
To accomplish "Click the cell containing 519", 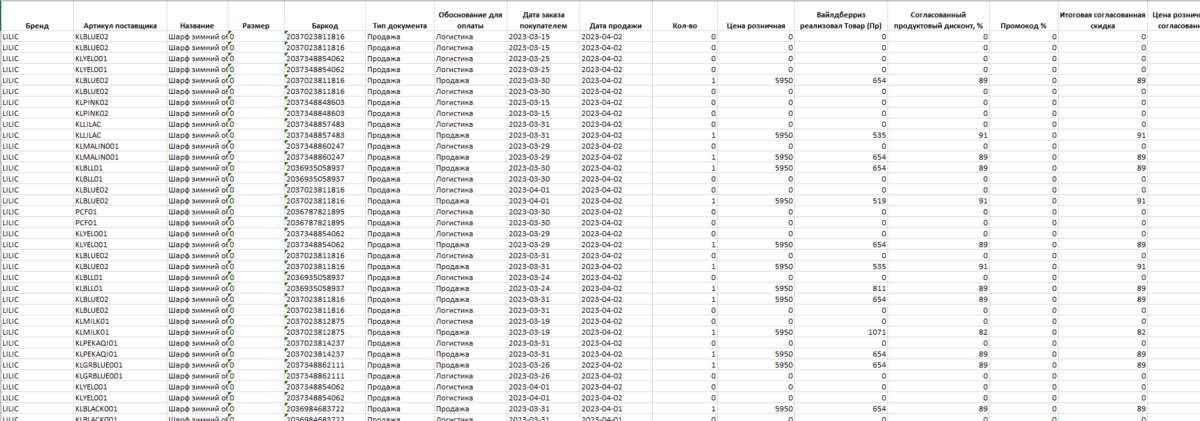I will [x=841, y=200].
